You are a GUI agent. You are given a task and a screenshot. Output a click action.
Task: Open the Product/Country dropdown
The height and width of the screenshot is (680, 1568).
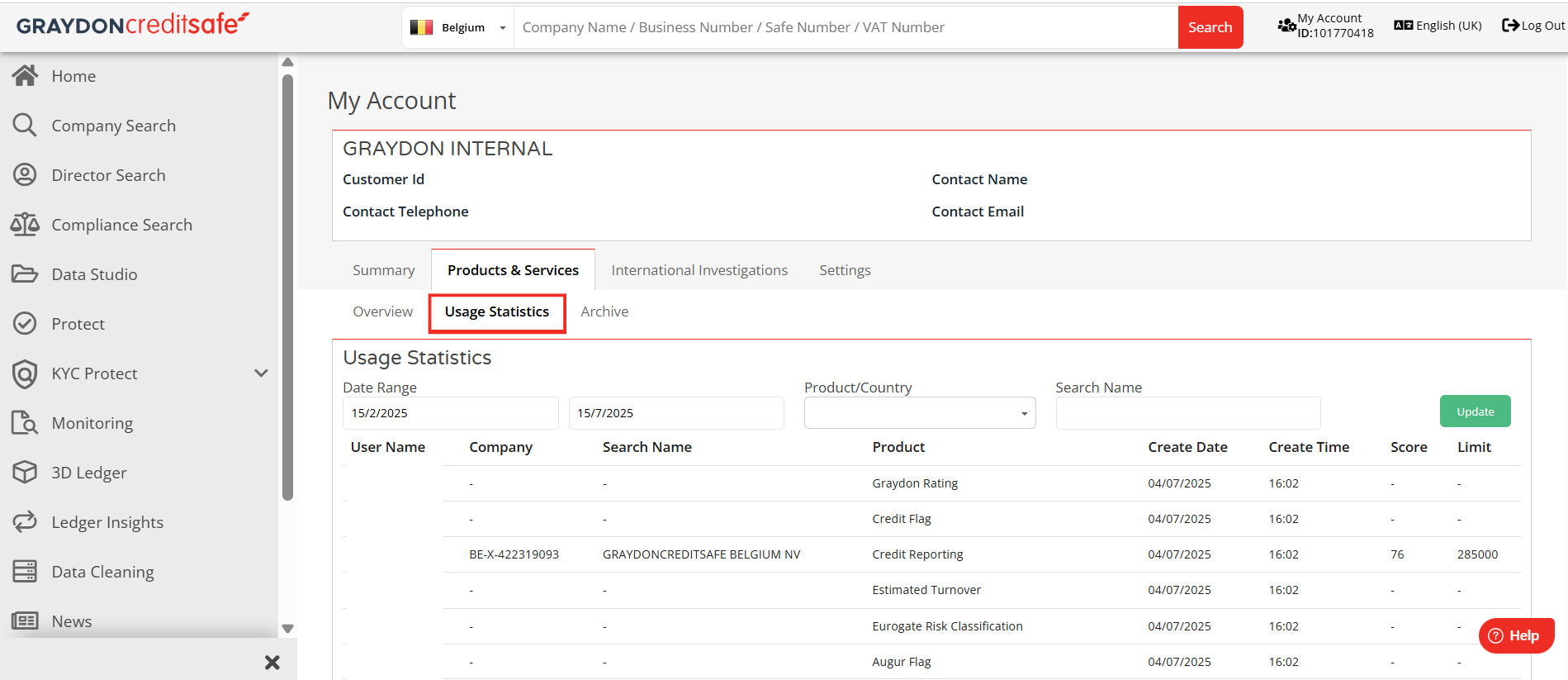pos(920,413)
